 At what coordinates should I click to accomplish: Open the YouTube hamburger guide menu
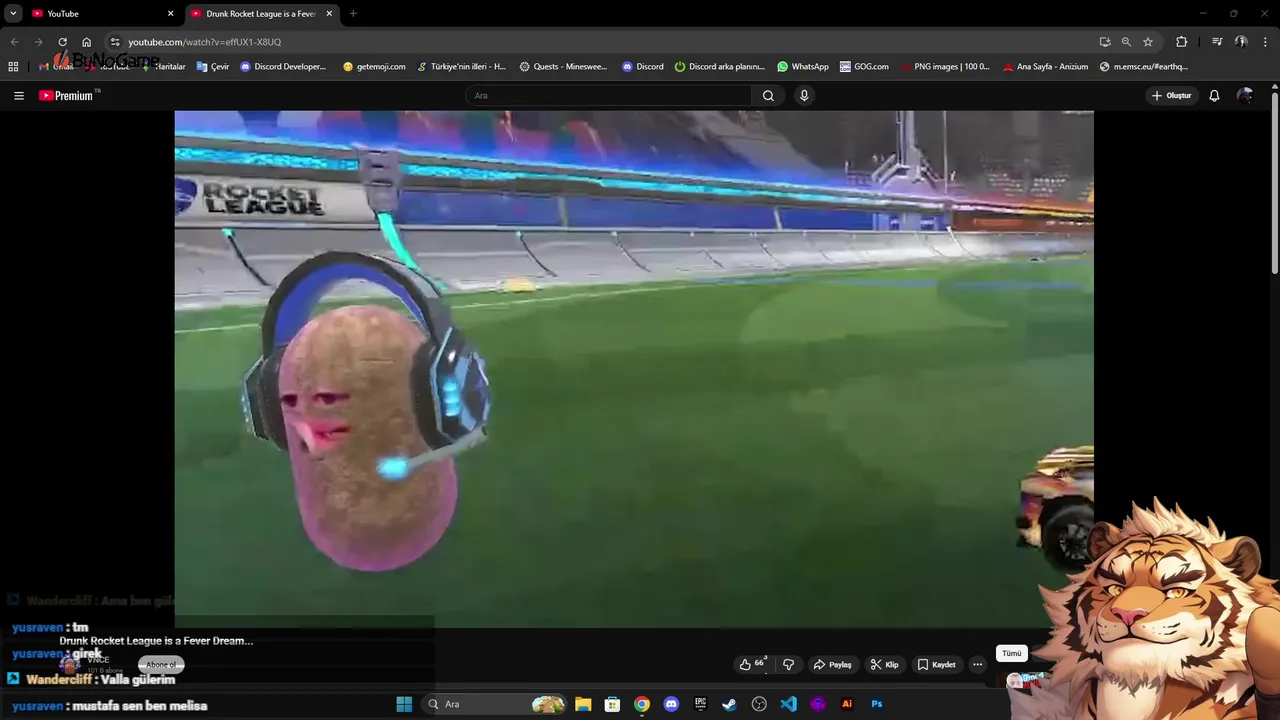(x=19, y=96)
